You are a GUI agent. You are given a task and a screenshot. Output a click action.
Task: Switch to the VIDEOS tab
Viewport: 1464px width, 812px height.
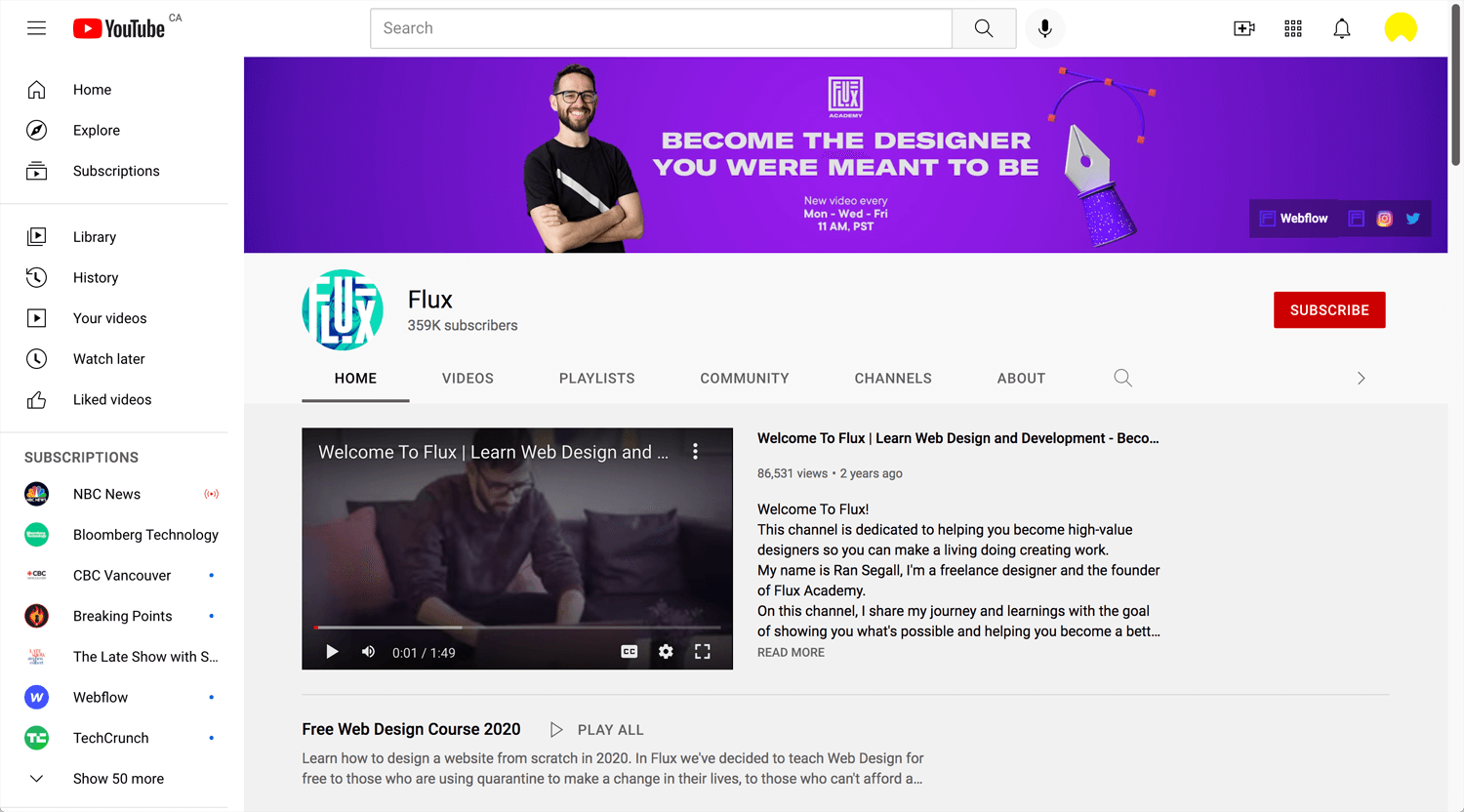[468, 379]
